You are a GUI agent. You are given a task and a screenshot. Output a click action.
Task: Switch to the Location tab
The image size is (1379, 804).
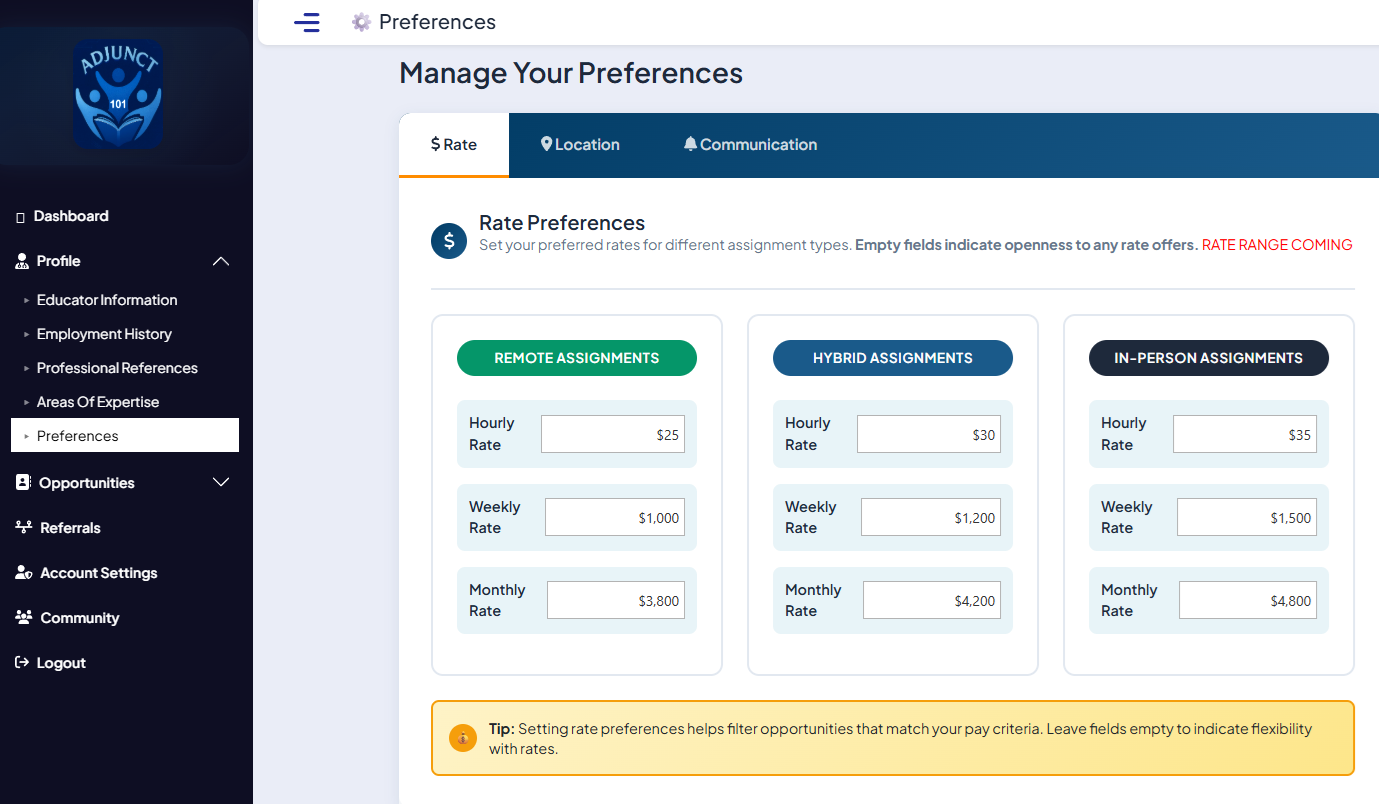click(x=580, y=145)
